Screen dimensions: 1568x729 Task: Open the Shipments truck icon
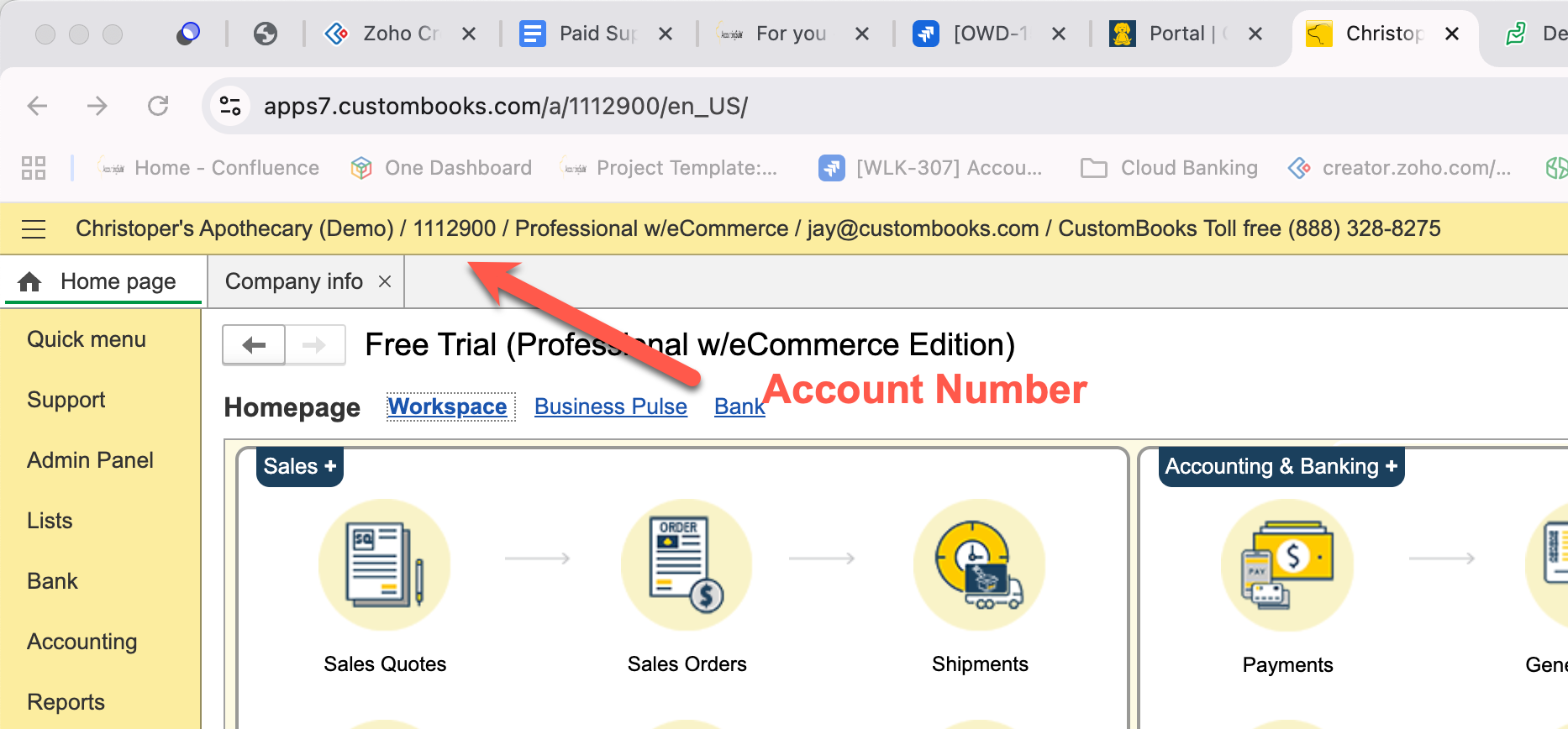click(980, 564)
